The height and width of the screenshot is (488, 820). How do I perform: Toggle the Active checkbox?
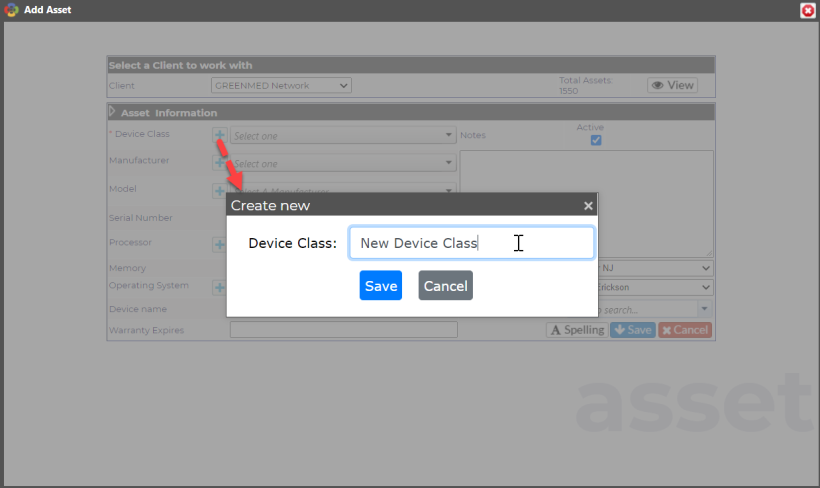[x=596, y=140]
